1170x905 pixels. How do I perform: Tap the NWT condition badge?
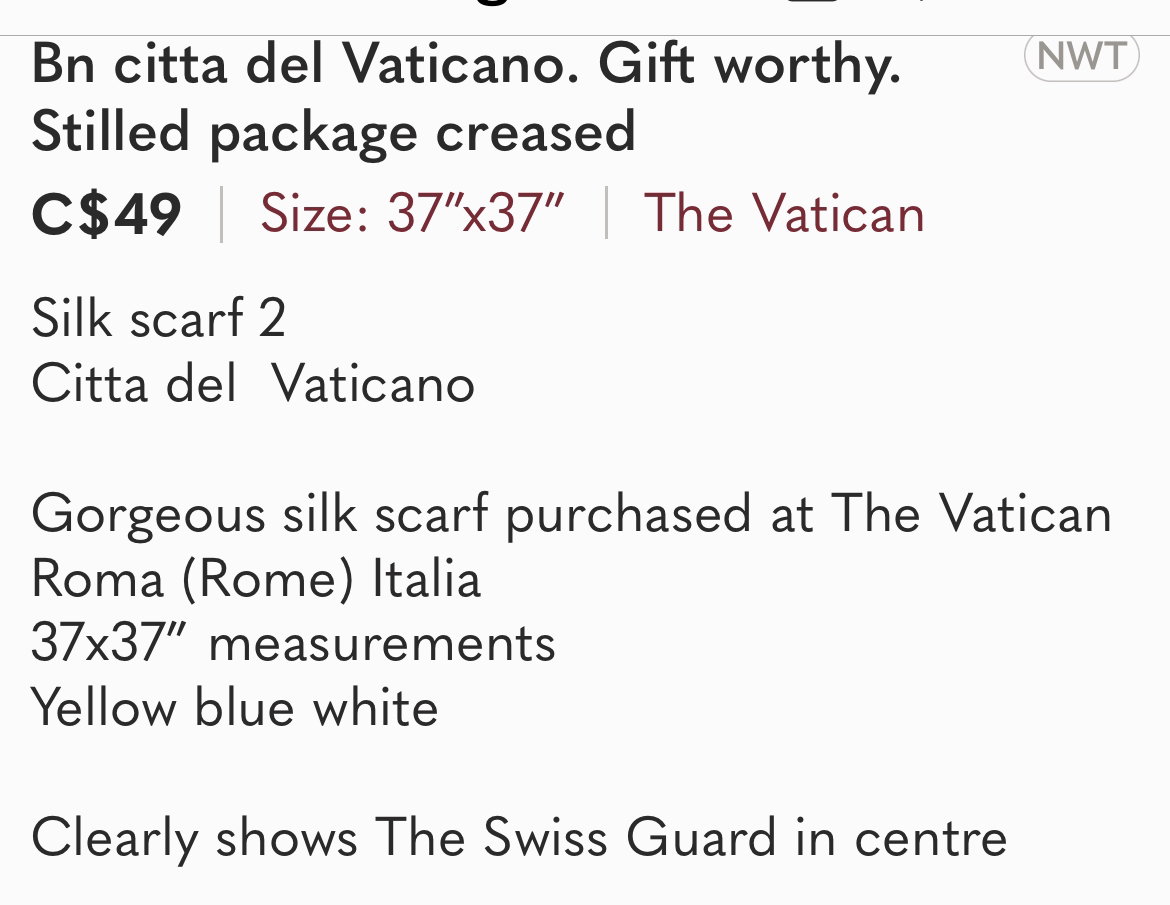click(1081, 57)
